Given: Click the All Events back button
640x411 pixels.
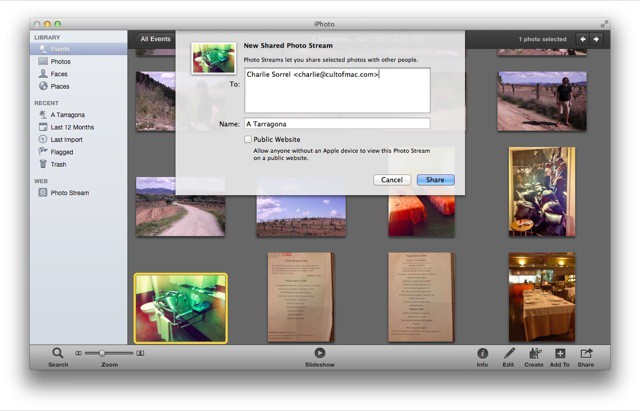Looking at the screenshot, I should (x=155, y=39).
